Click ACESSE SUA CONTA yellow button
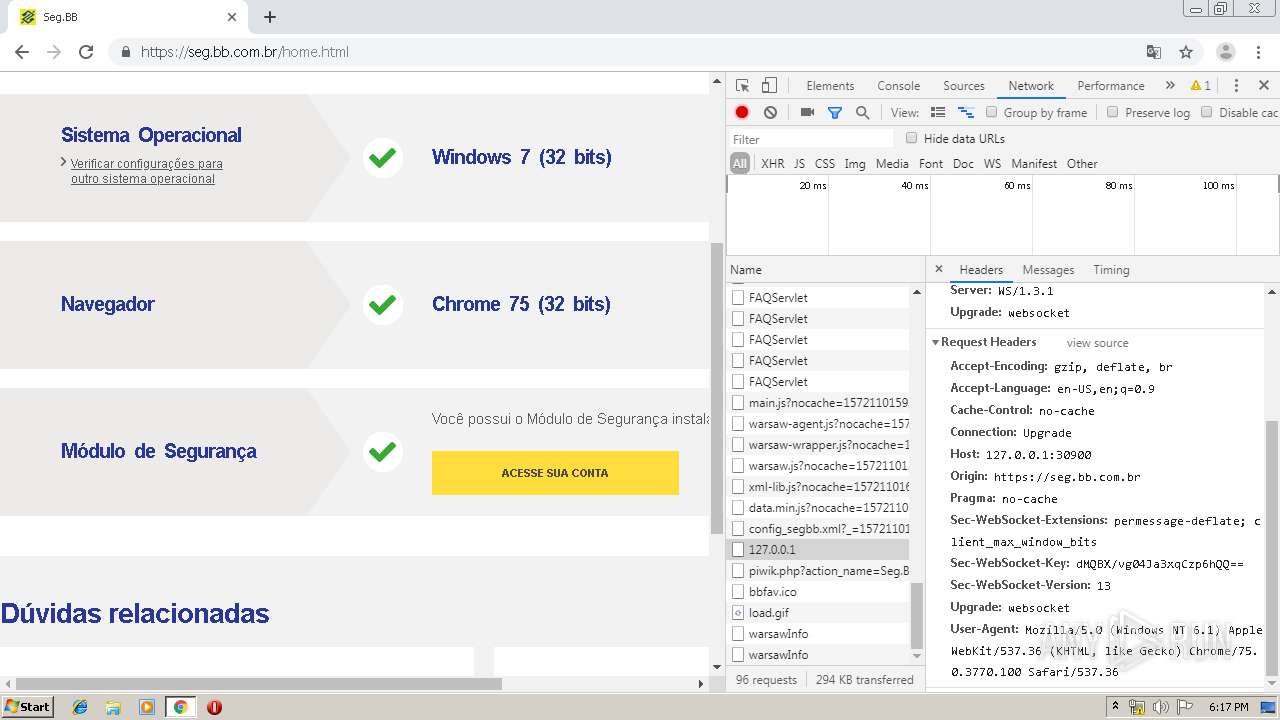 (555, 473)
